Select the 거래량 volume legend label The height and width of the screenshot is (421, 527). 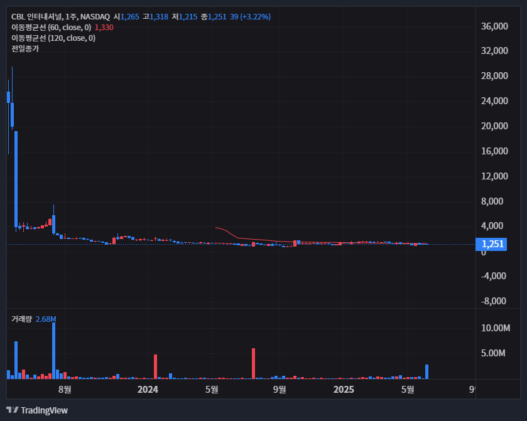point(22,319)
